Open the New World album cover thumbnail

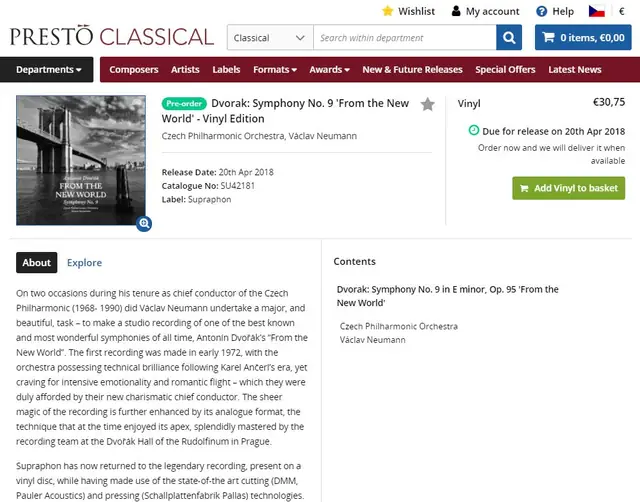click(81, 160)
